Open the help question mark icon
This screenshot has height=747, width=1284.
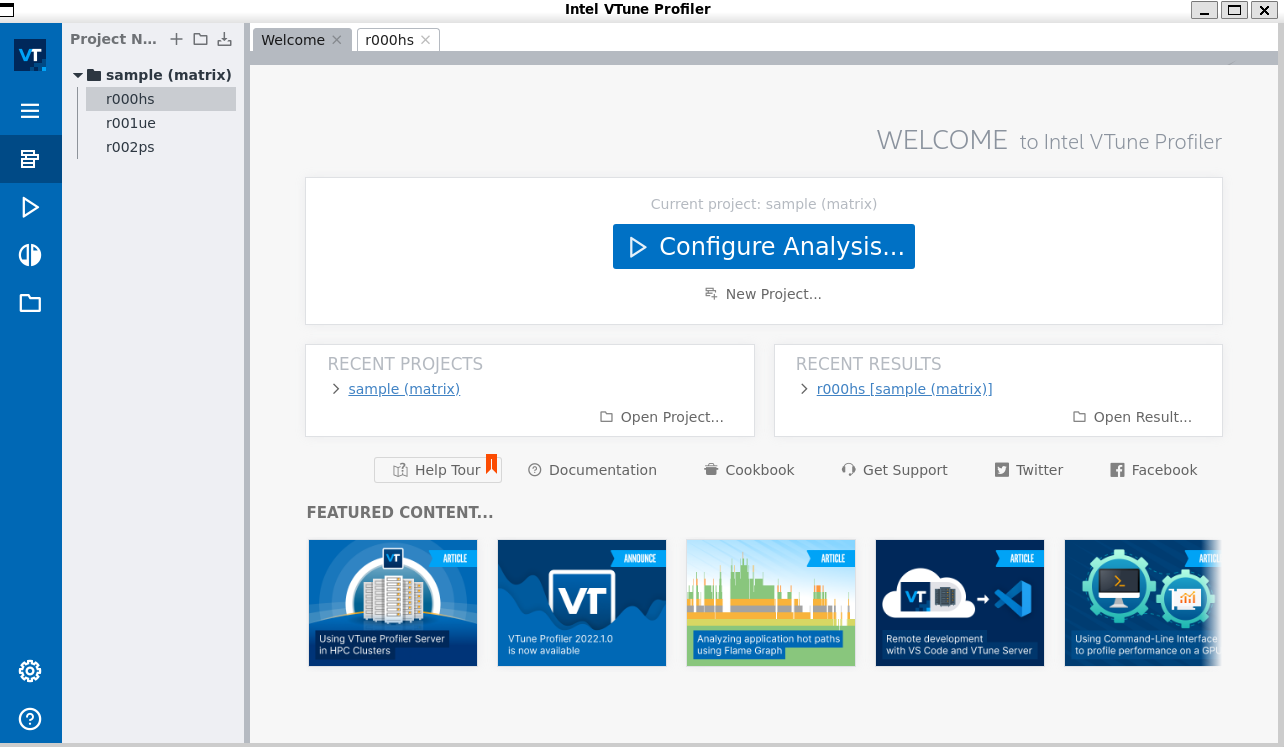coord(30,718)
